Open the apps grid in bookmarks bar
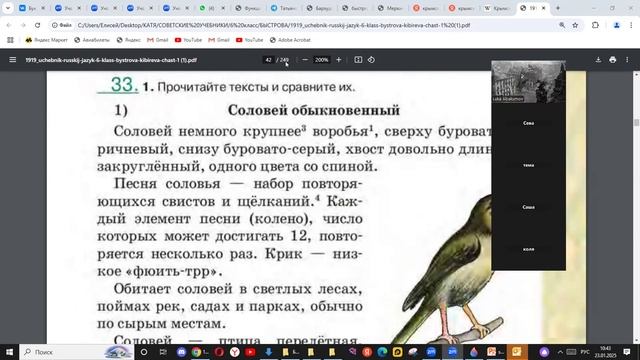 coord(10,40)
